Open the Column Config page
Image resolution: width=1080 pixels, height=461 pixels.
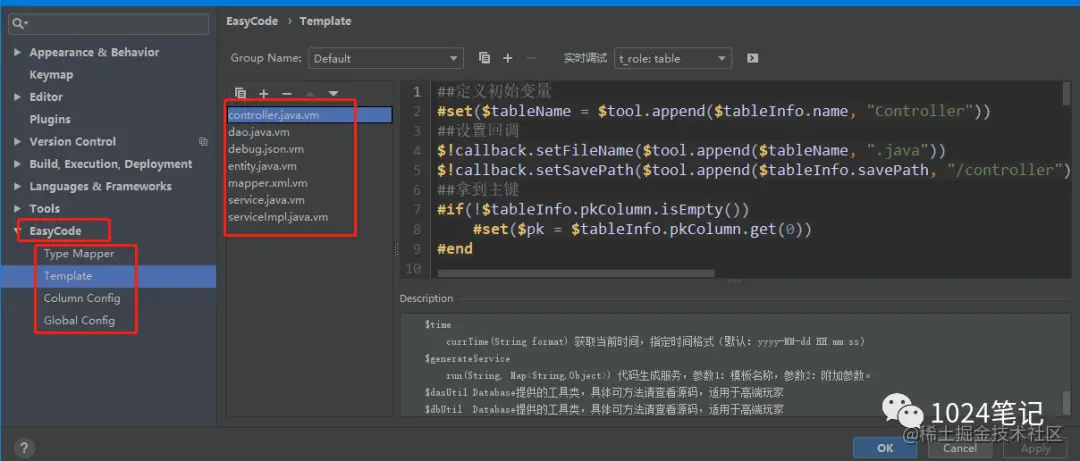pyautogui.click(x=82, y=298)
